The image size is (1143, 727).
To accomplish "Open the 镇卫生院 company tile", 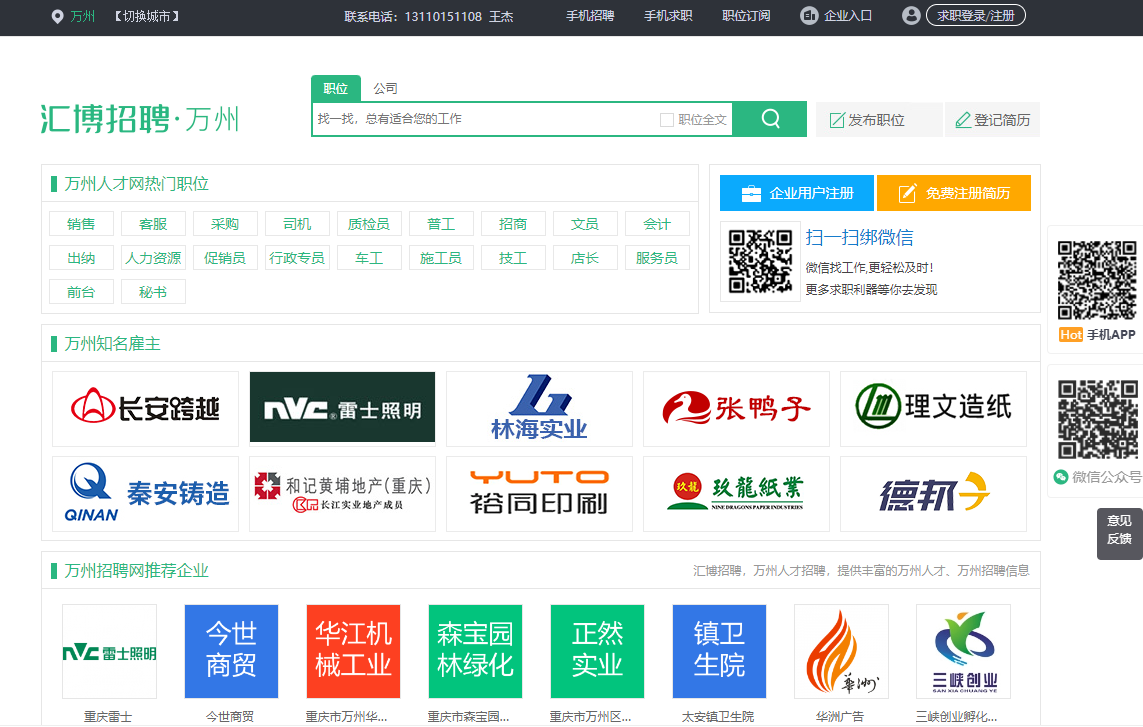I will coord(719,651).
